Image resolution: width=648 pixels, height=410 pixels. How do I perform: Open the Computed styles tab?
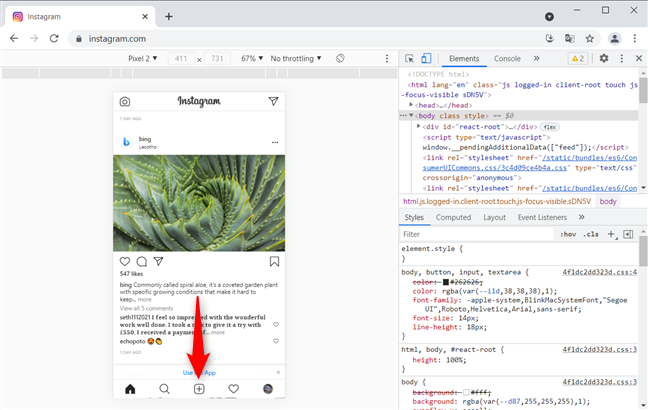(453, 217)
